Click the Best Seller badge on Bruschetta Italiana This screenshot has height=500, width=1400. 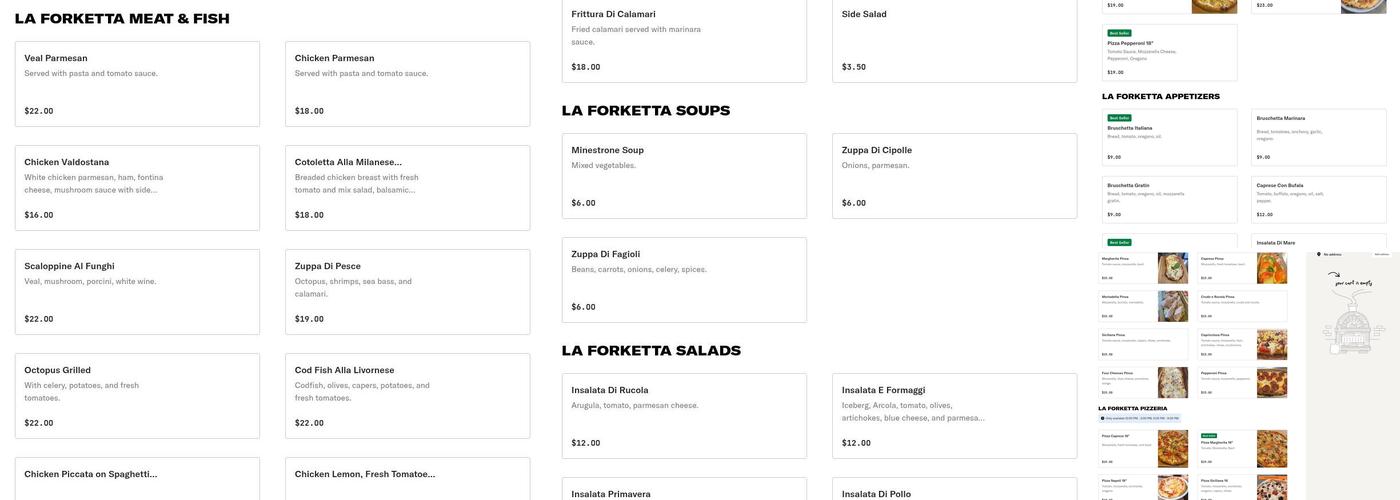[1118, 118]
